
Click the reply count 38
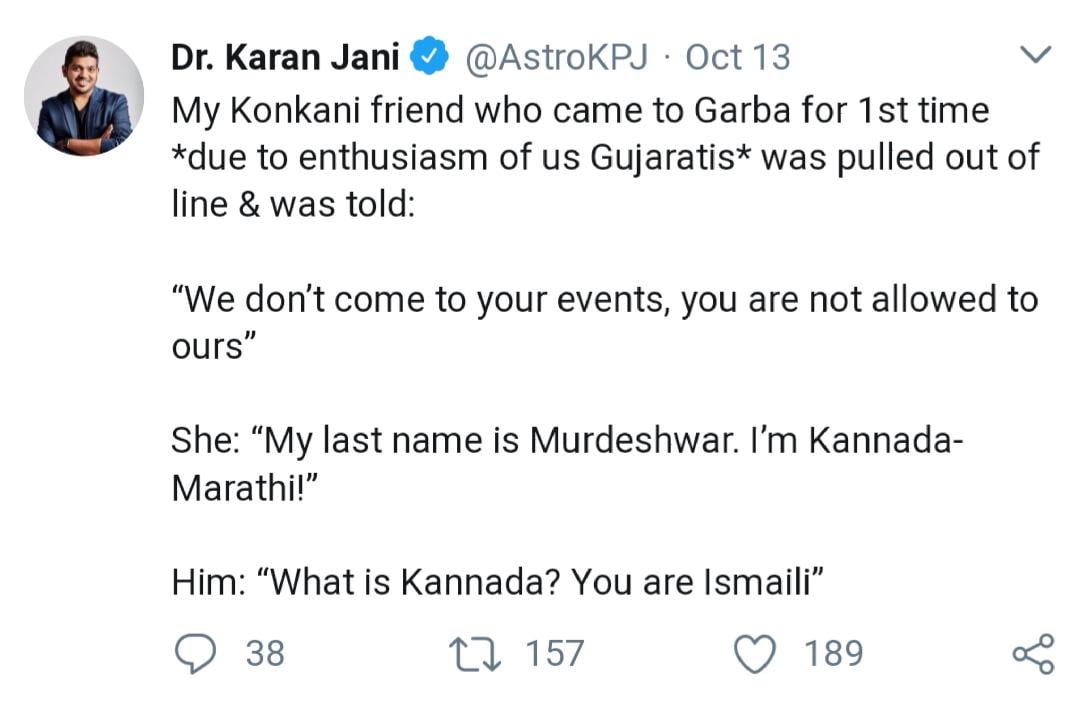[265, 653]
